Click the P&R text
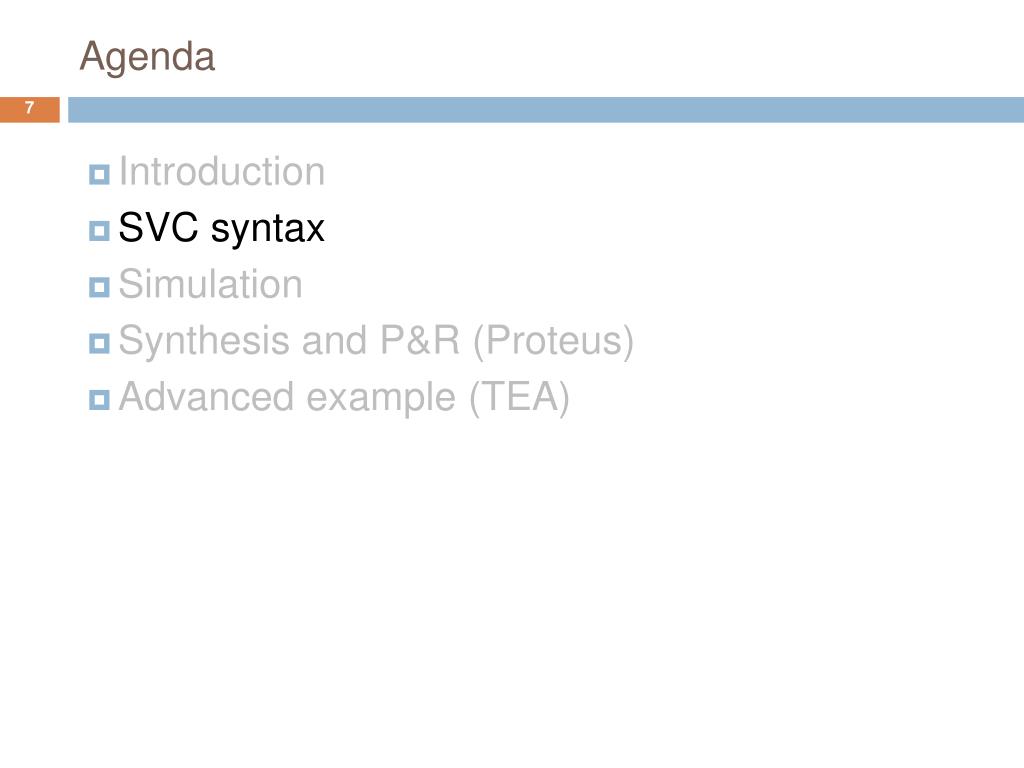 [x=420, y=340]
